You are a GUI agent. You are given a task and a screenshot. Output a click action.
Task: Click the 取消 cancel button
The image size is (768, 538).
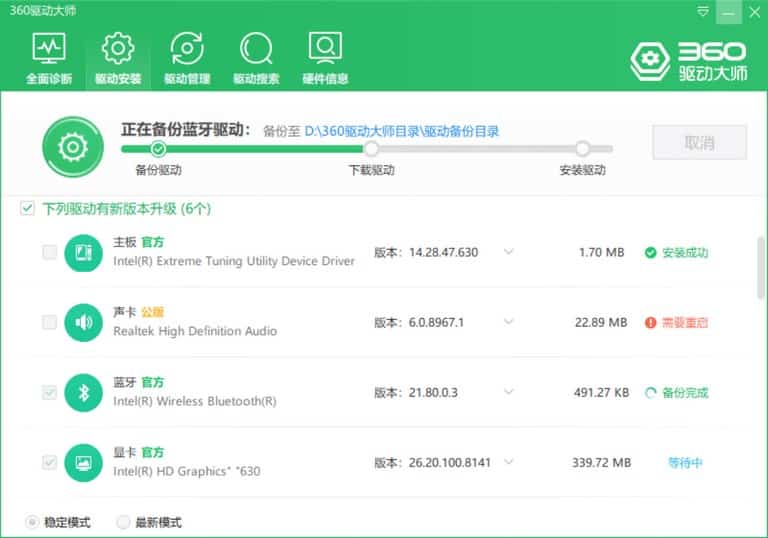[699, 143]
